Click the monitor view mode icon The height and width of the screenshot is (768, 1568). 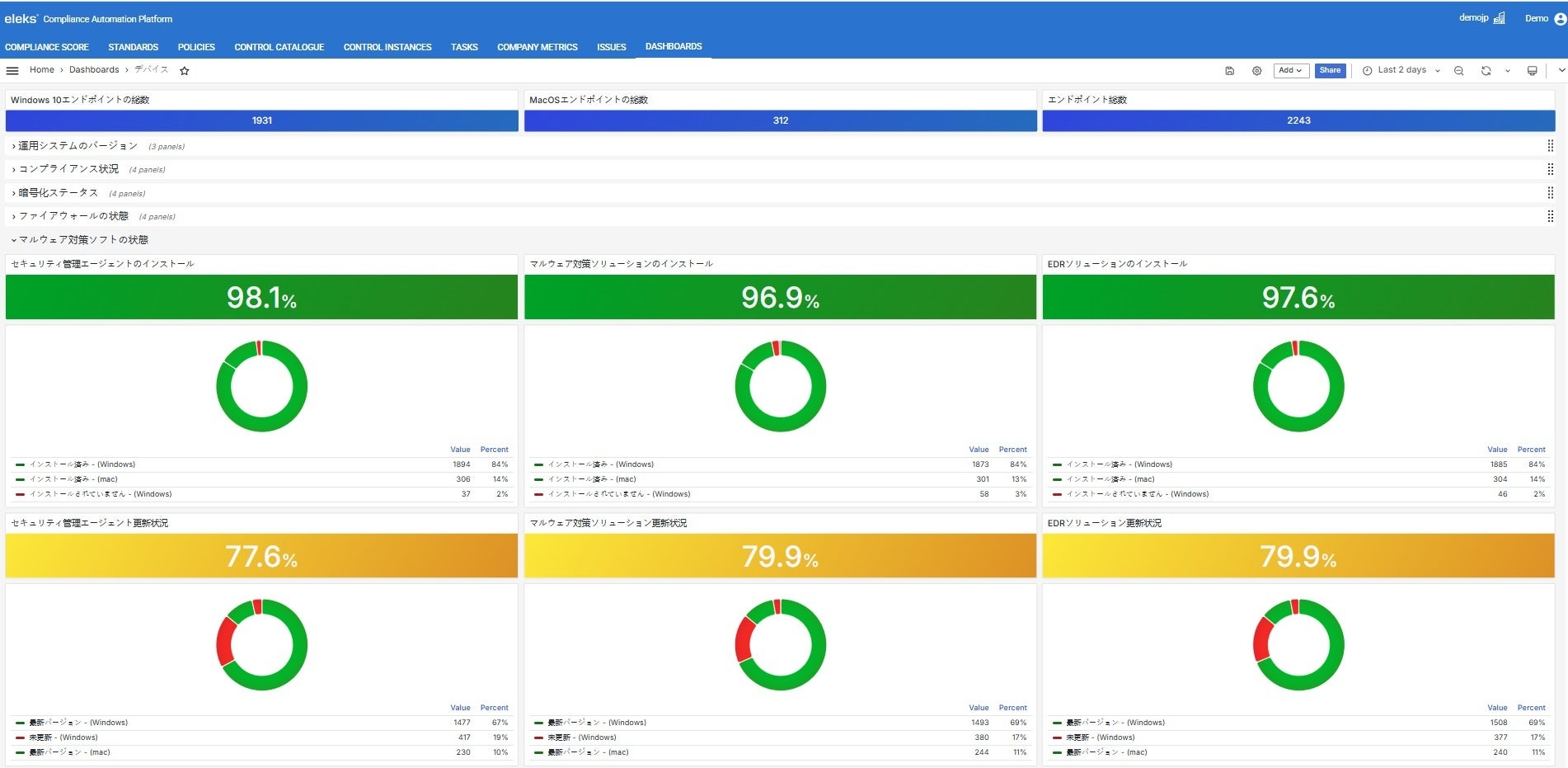click(x=1532, y=71)
